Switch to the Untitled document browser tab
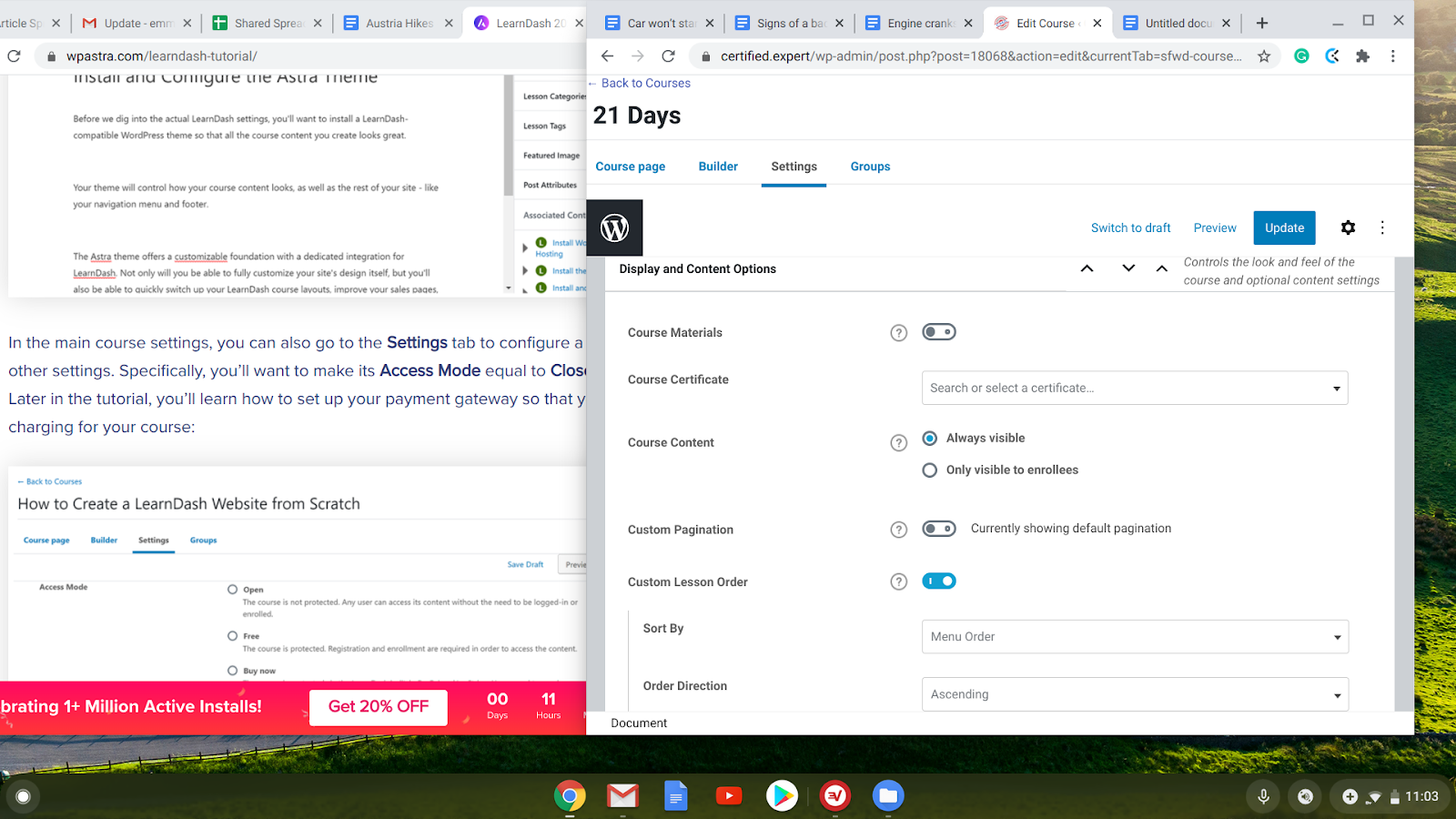Viewport: 1456px width, 819px height. point(1176,23)
